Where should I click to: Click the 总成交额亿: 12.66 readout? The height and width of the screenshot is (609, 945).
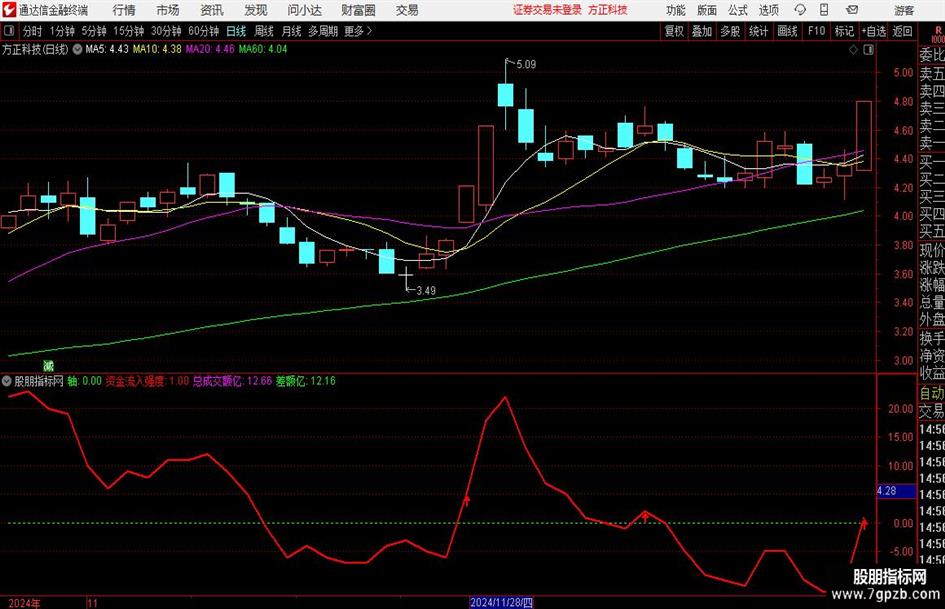pos(232,381)
